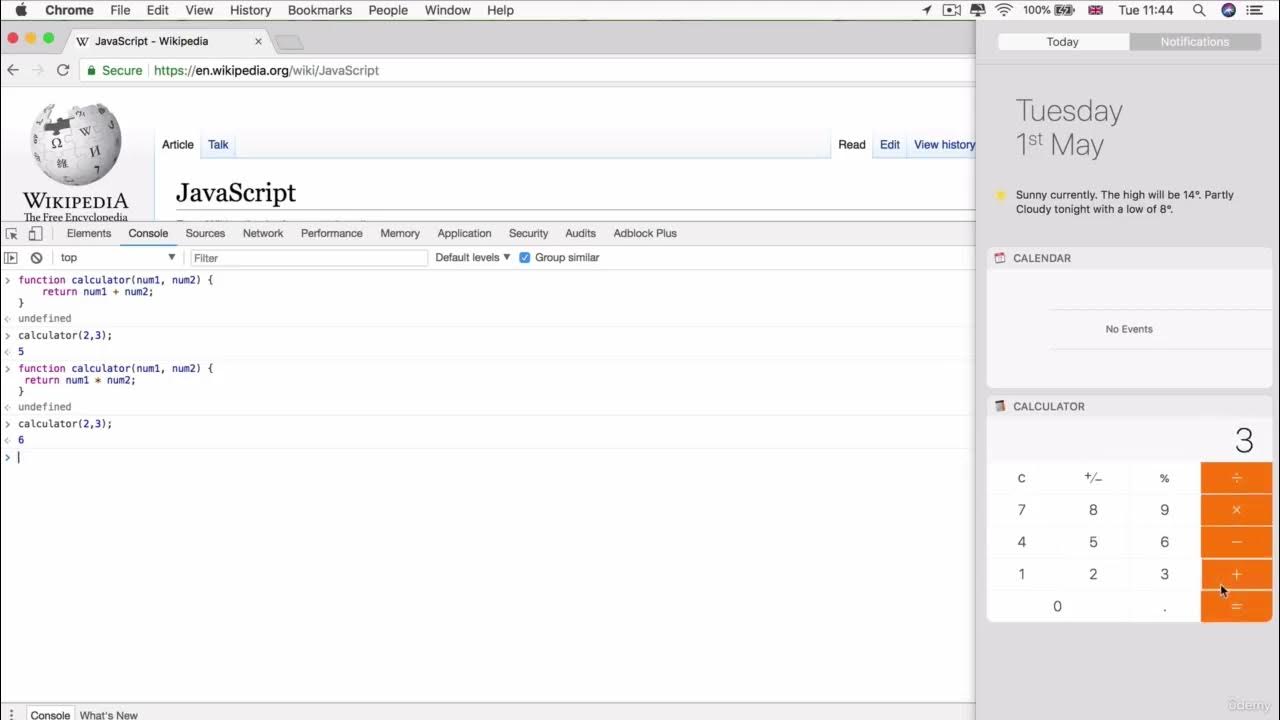The height and width of the screenshot is (720, 1280).
Task: Click the calculator 0 key
Action: (x=1058, y=606)
